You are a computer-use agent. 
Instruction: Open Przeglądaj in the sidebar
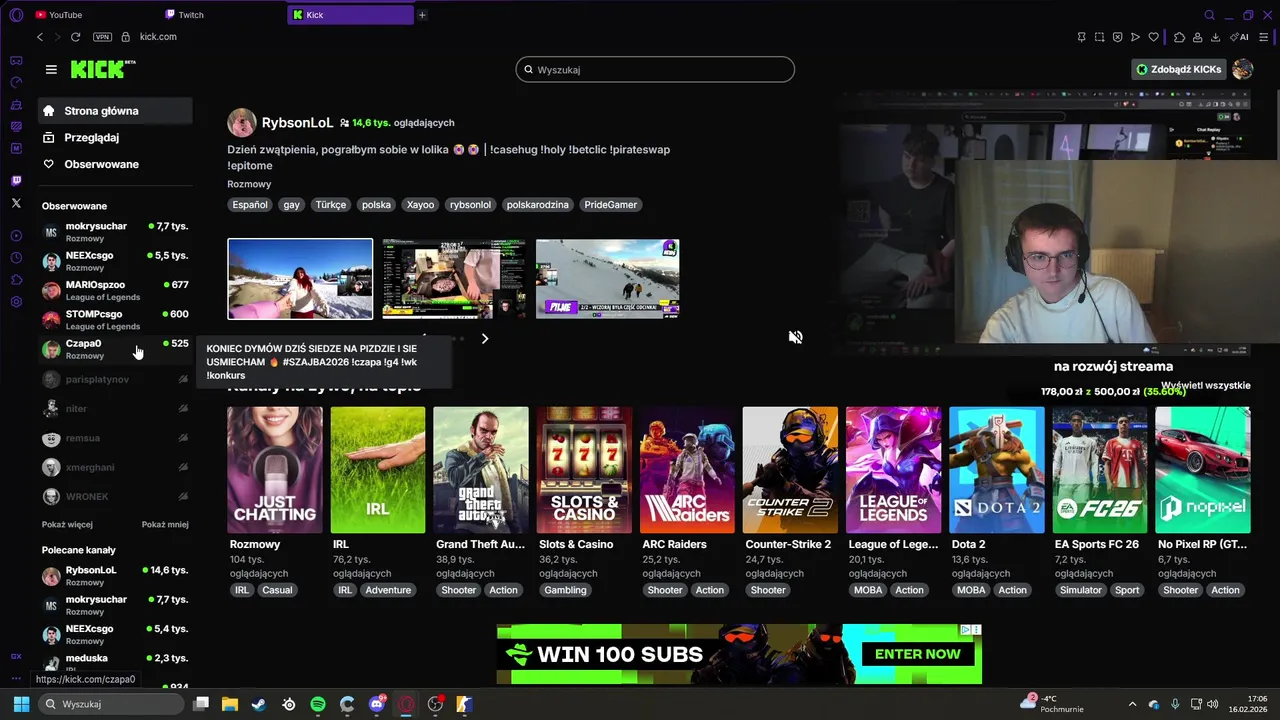coord(116,137)
